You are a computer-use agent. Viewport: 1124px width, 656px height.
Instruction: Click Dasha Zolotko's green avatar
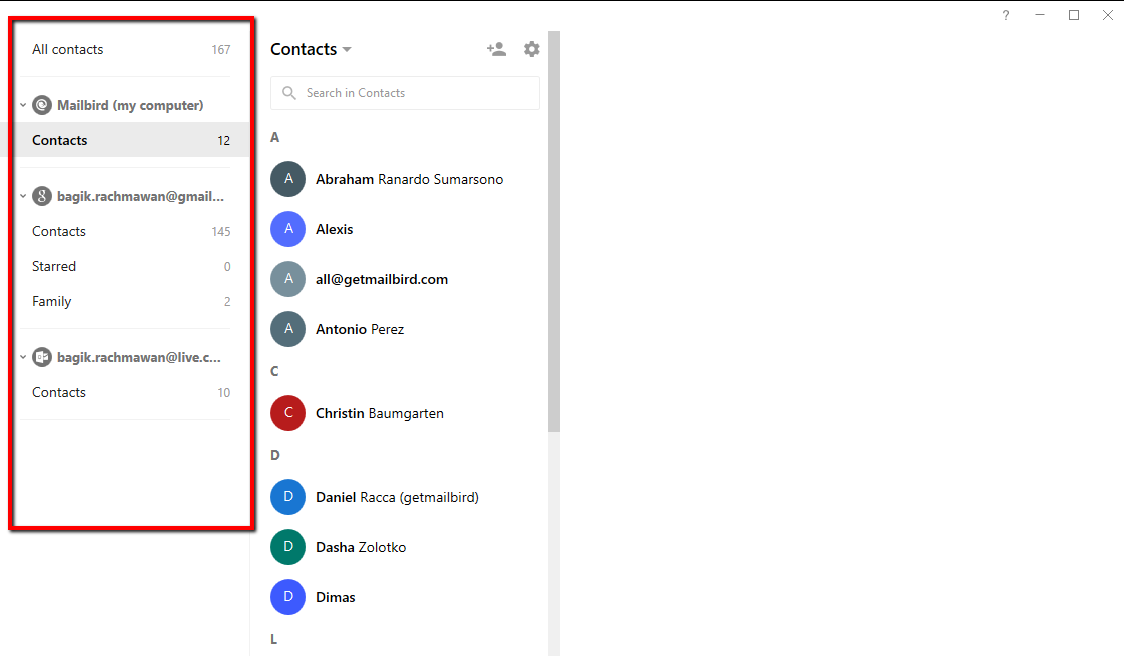tap(288, 547)
